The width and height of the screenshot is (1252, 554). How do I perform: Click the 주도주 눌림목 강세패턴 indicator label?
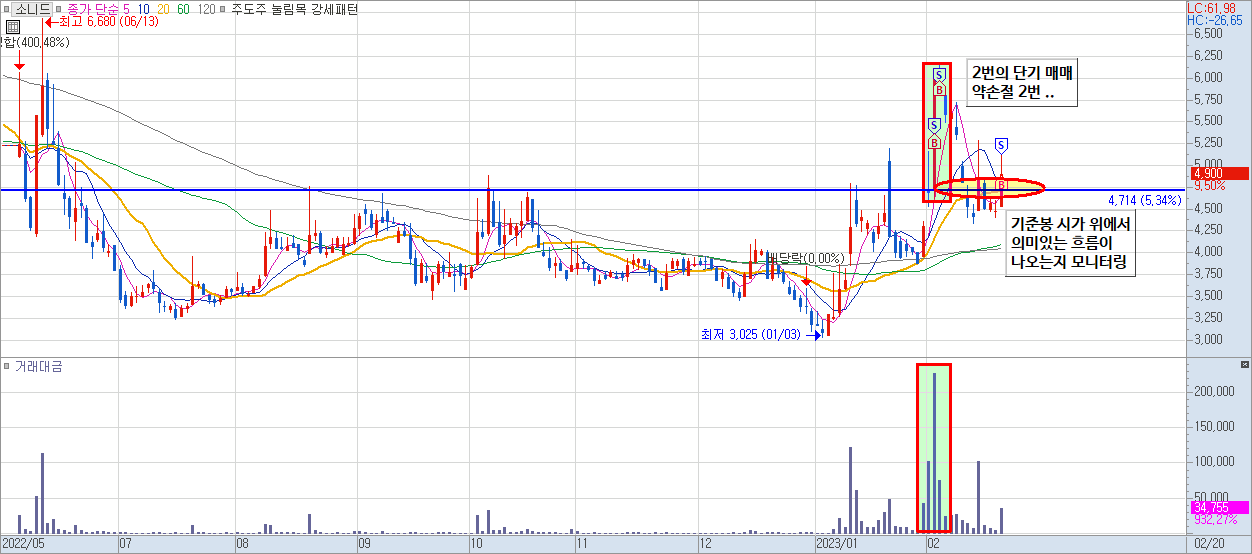(x=293, y=9)
